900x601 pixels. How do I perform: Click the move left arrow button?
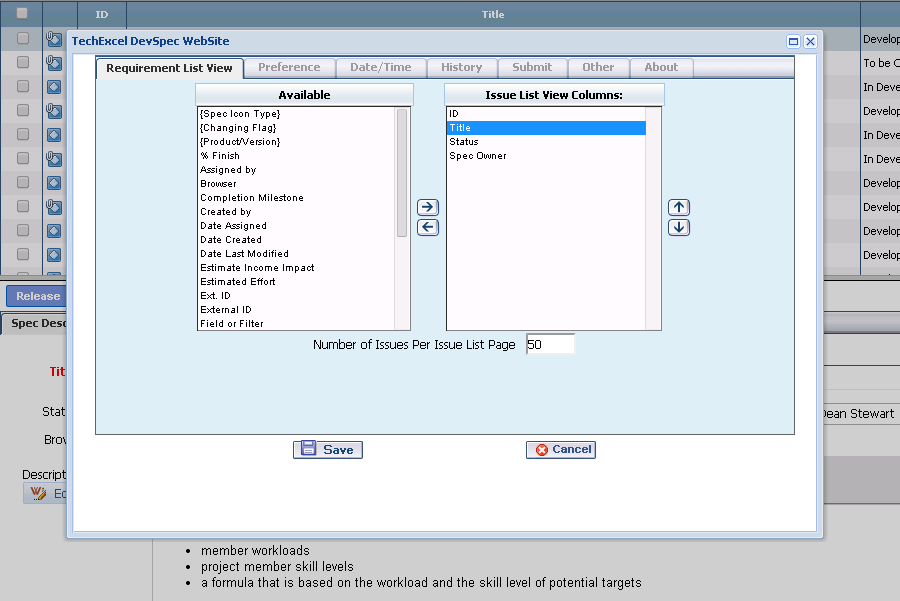pyautogui.click(x=427, y=227)
